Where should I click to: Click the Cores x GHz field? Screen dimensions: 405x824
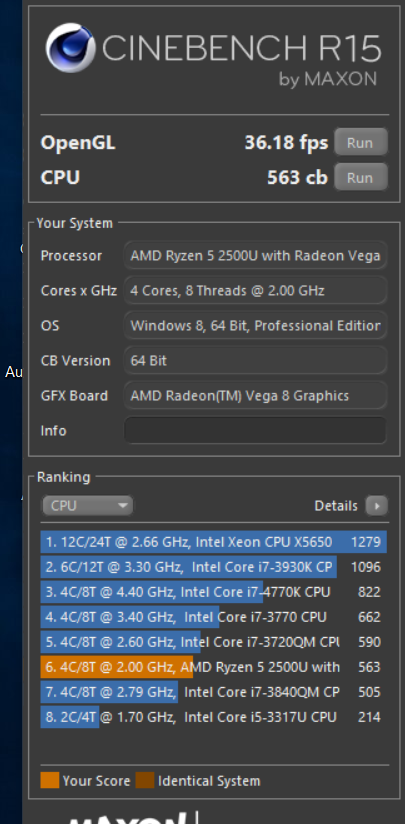coord(255,291)
